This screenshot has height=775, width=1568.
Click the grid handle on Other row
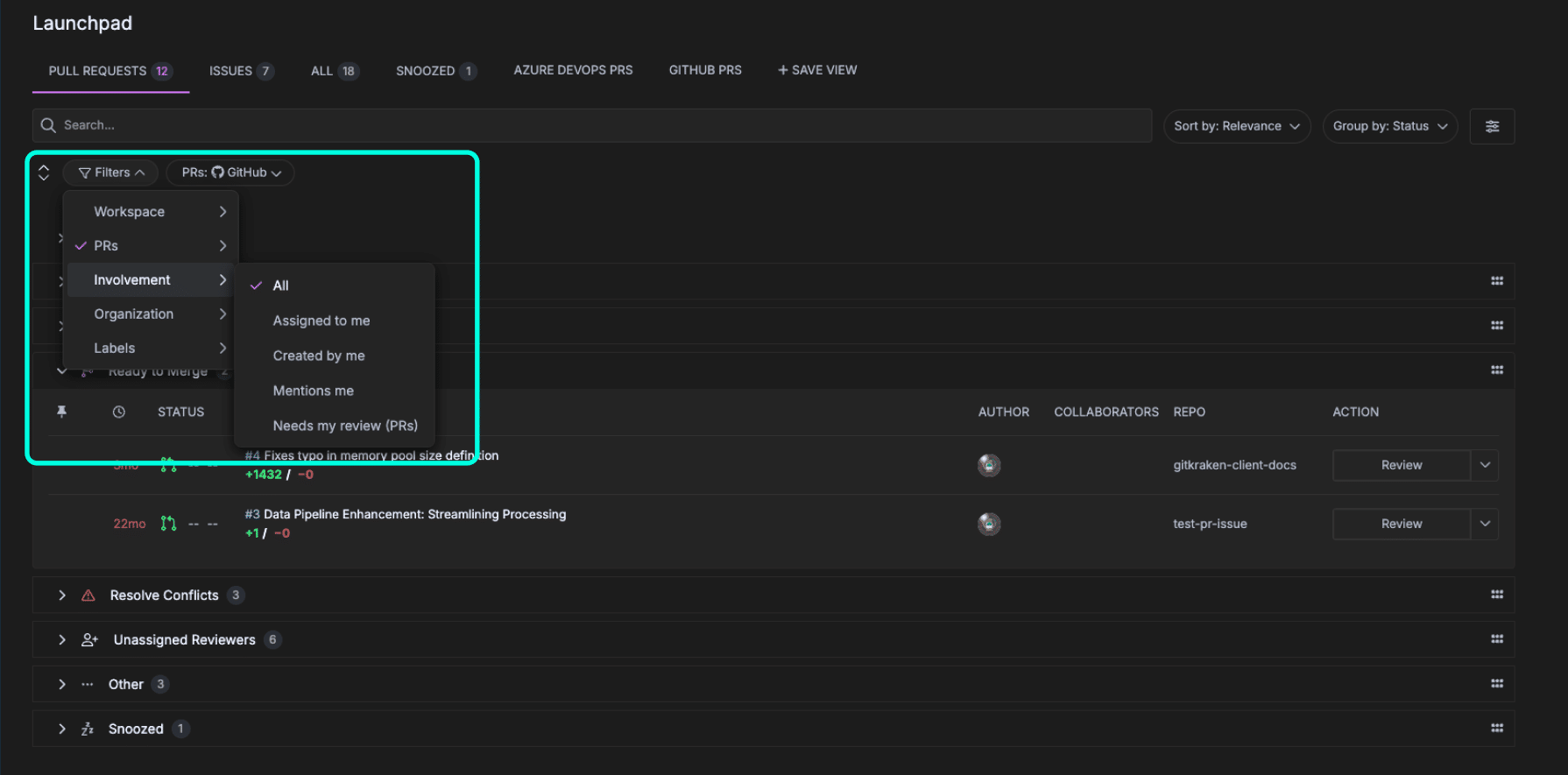1497,684
